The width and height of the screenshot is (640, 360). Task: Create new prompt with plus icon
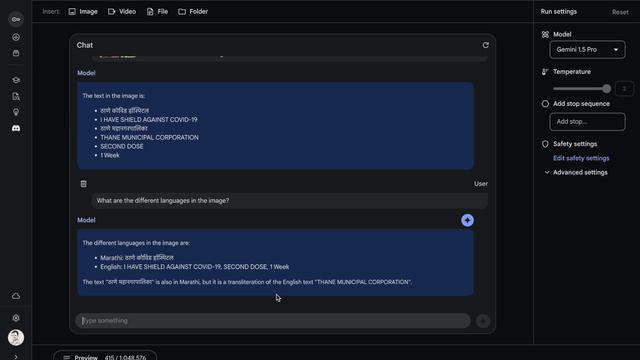tap(16, 37)
